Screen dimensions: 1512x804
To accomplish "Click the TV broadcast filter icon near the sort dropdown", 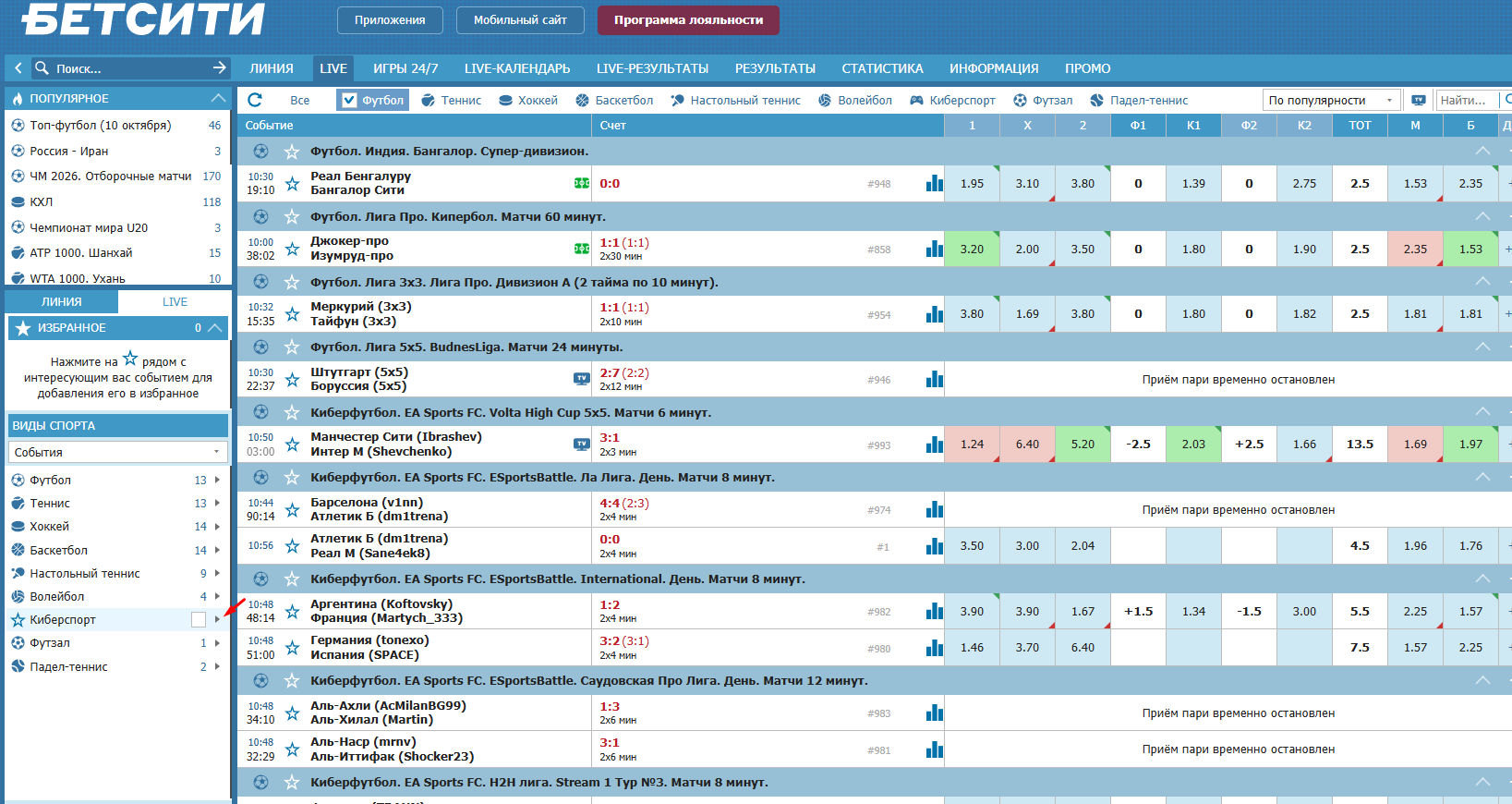I will click(1418, 100).
